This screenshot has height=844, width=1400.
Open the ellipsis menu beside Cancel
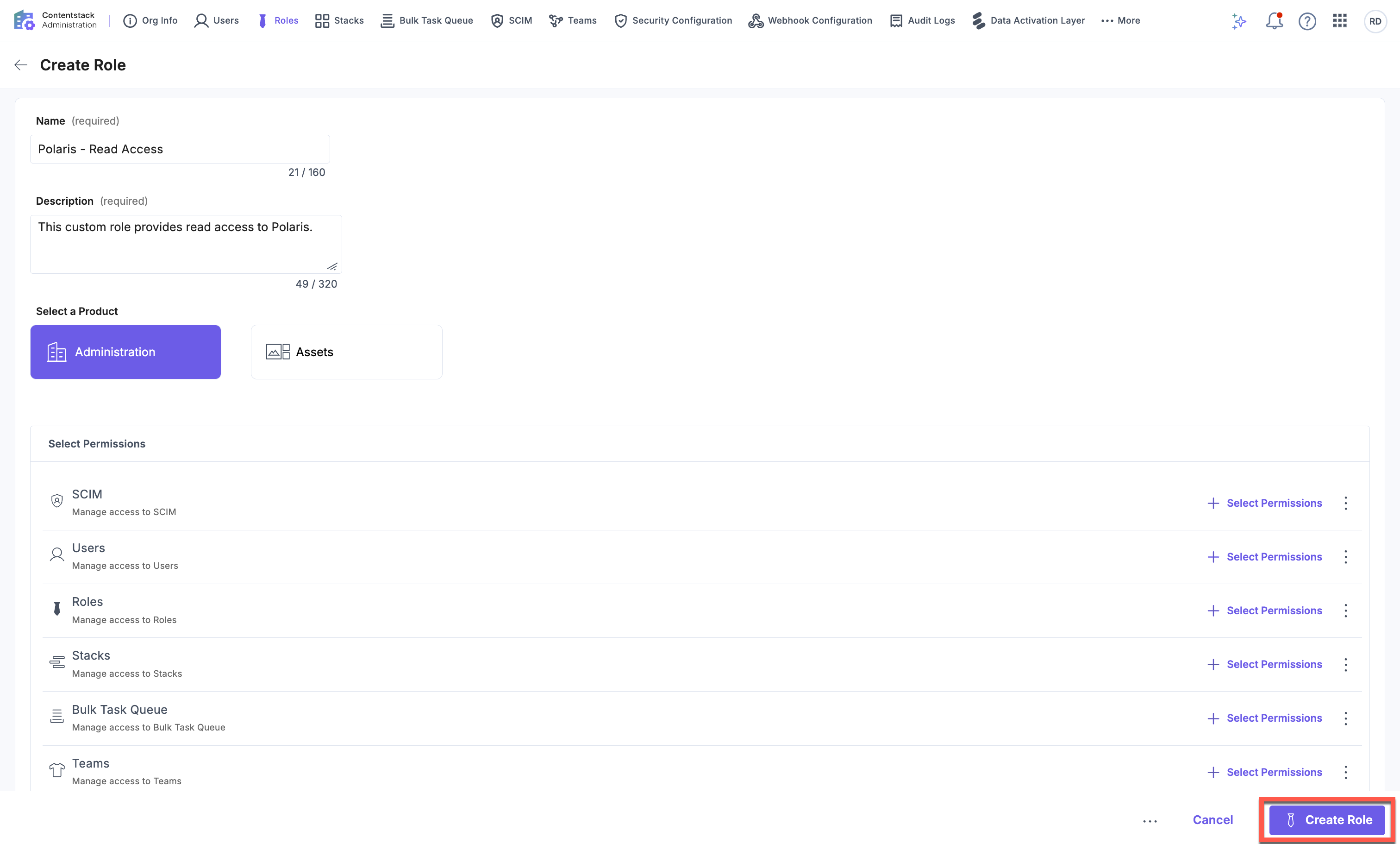coord(1150,821)
